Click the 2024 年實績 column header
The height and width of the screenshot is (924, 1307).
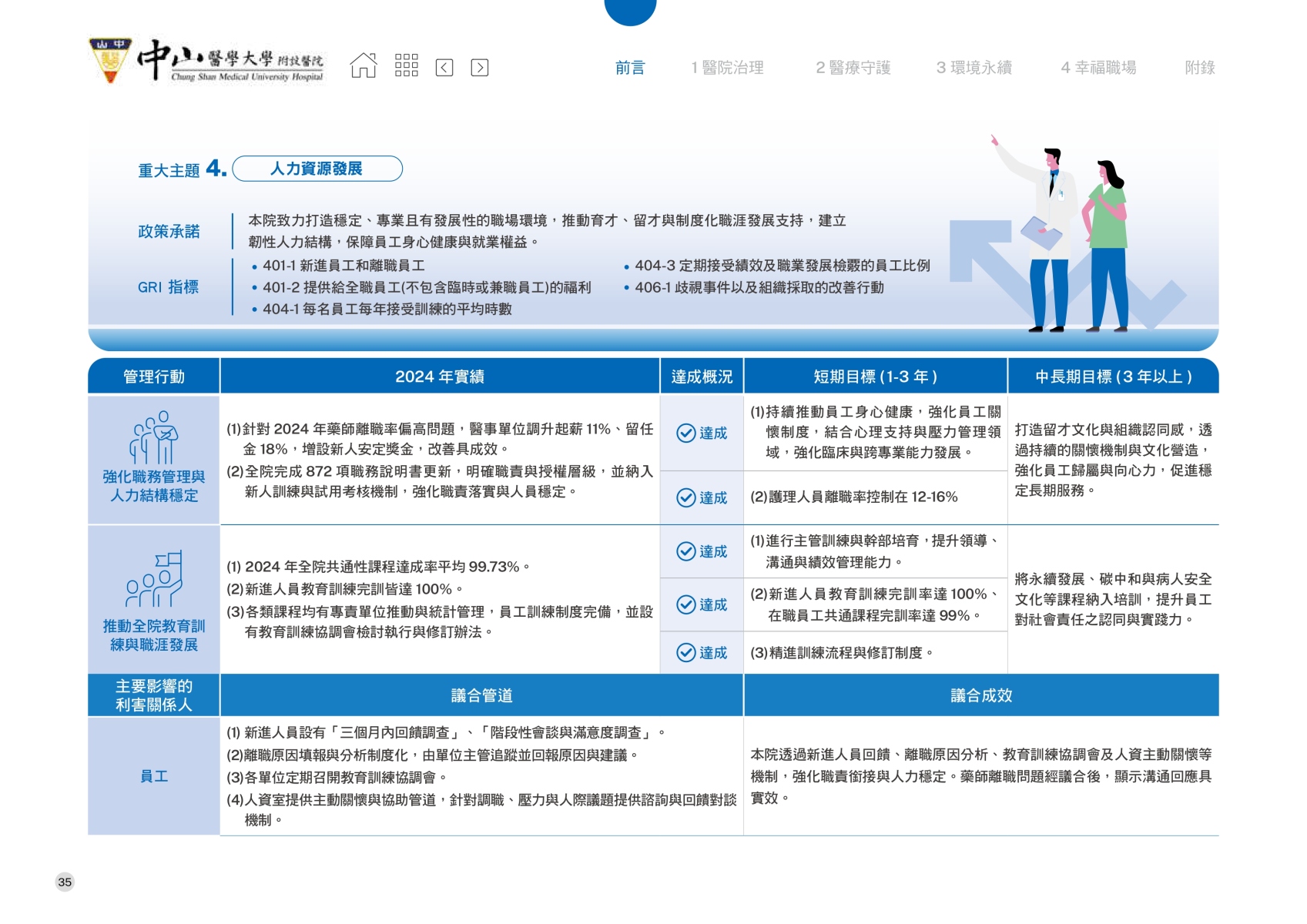tap(439, 377)
